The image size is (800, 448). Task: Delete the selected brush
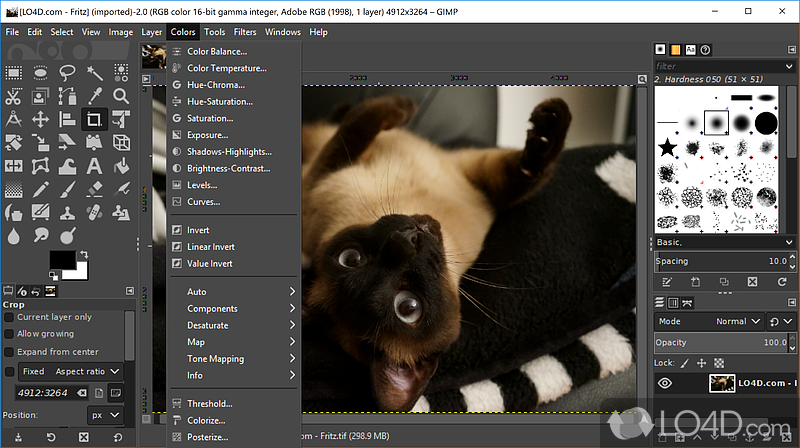click(753, 282)
